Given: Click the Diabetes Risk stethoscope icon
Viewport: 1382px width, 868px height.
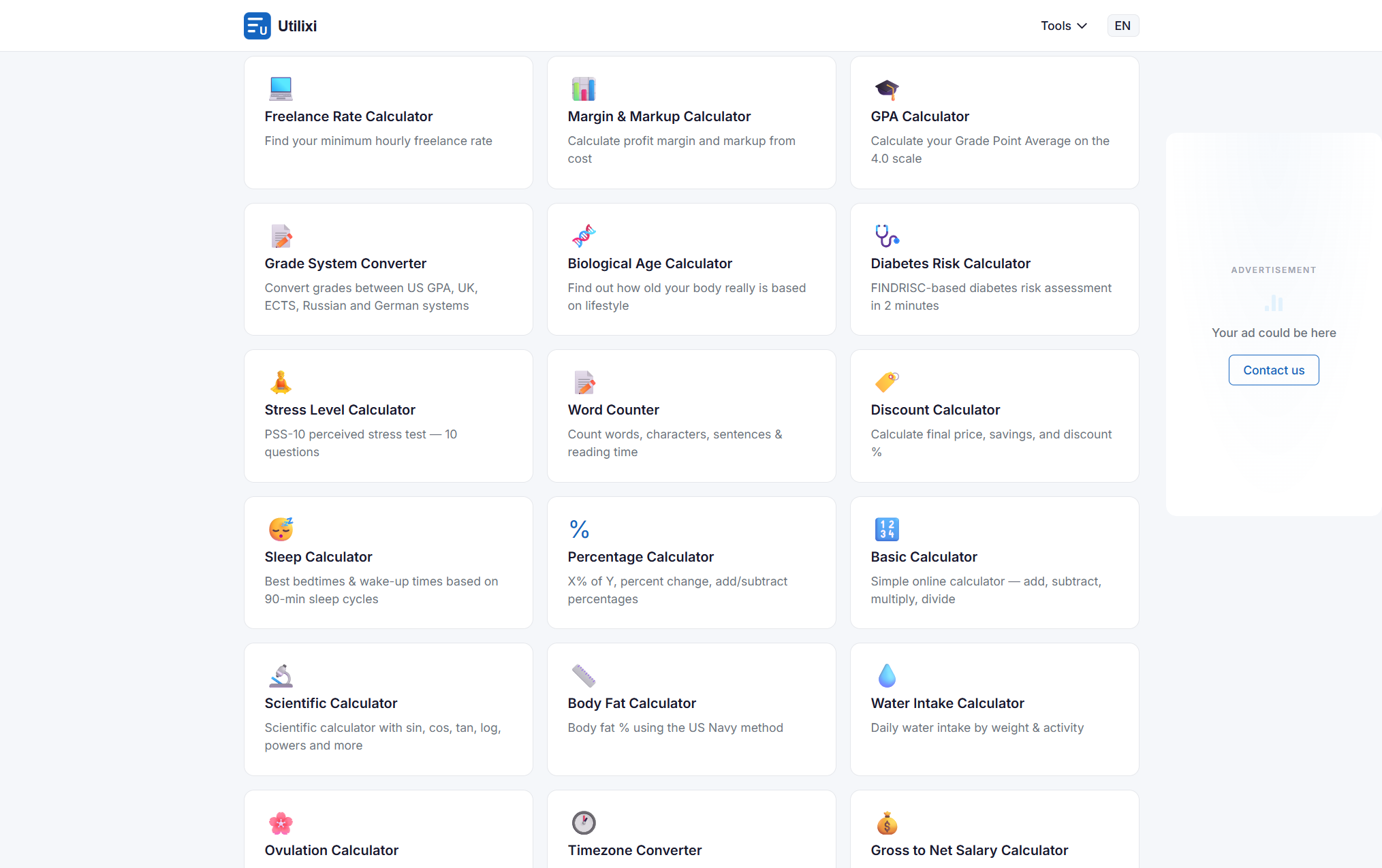Looking at the screenshot, I should click(887, 236).
